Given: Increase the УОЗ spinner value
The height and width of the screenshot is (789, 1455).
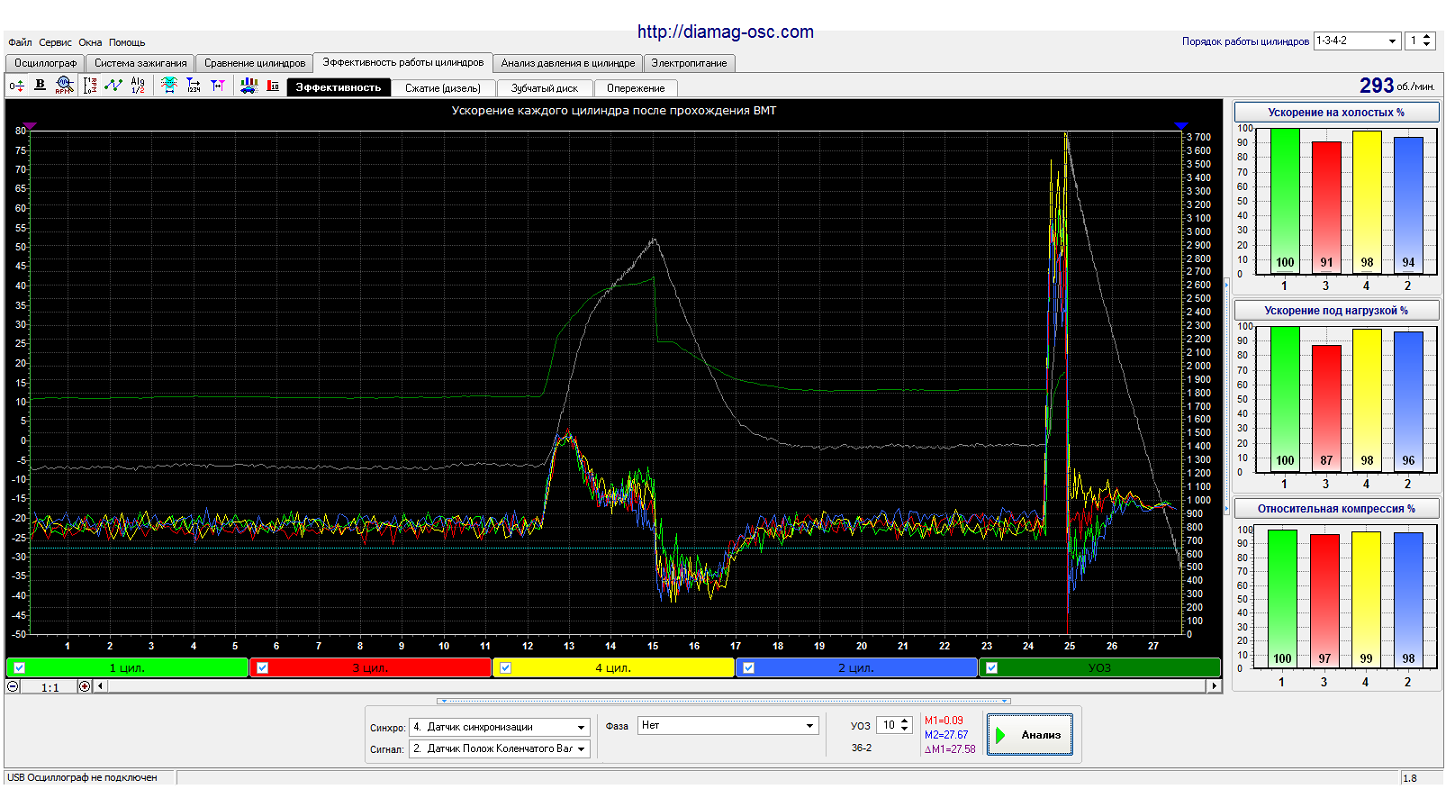Looking at the screenshot, I should [906, 721].
